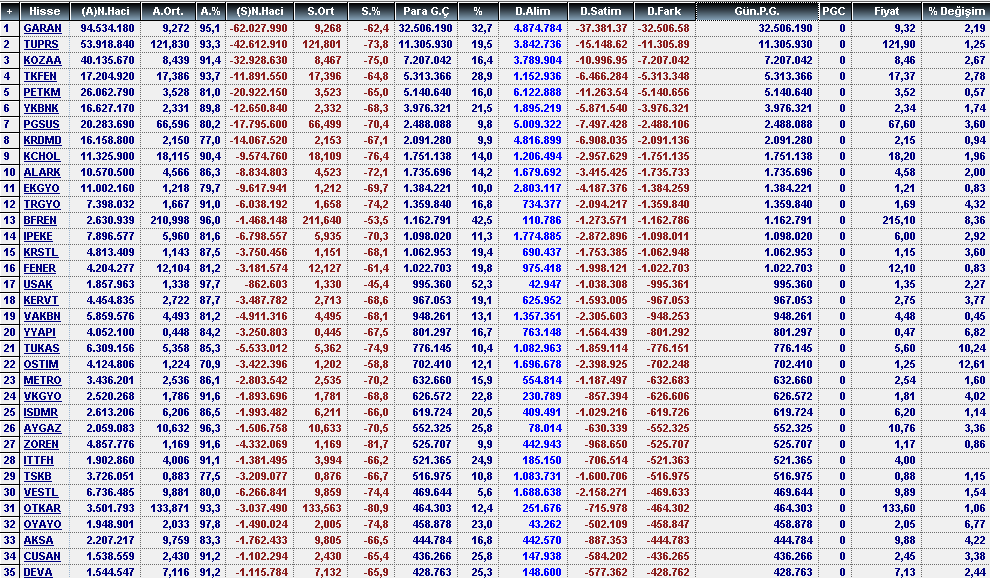Open the METRO stock link
990x578 pixels.
[42, 380]
